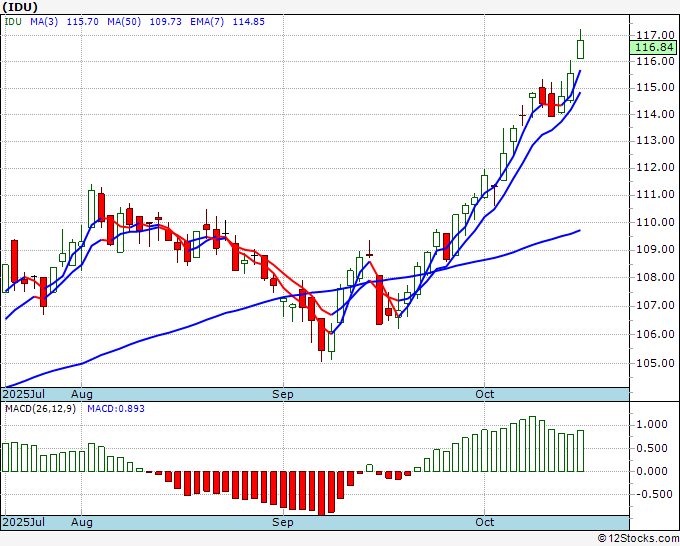
Task: Click the 108.00 price axis label
Action: click(x=655, y=277)
